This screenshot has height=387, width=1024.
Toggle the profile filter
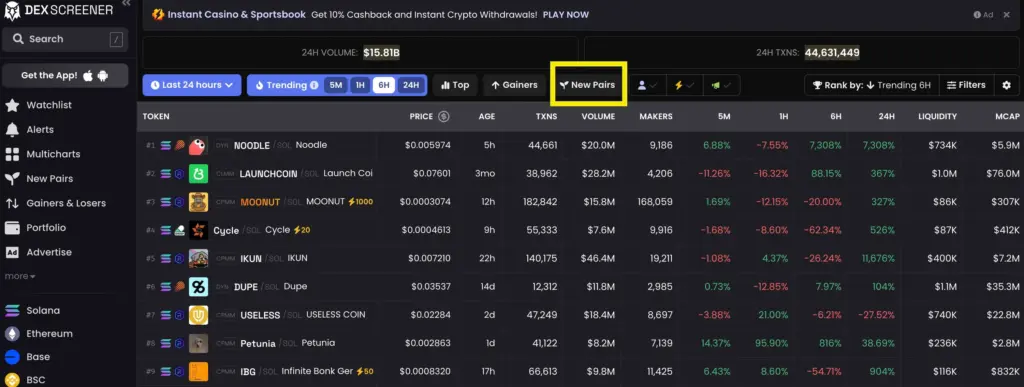[647, 85]
